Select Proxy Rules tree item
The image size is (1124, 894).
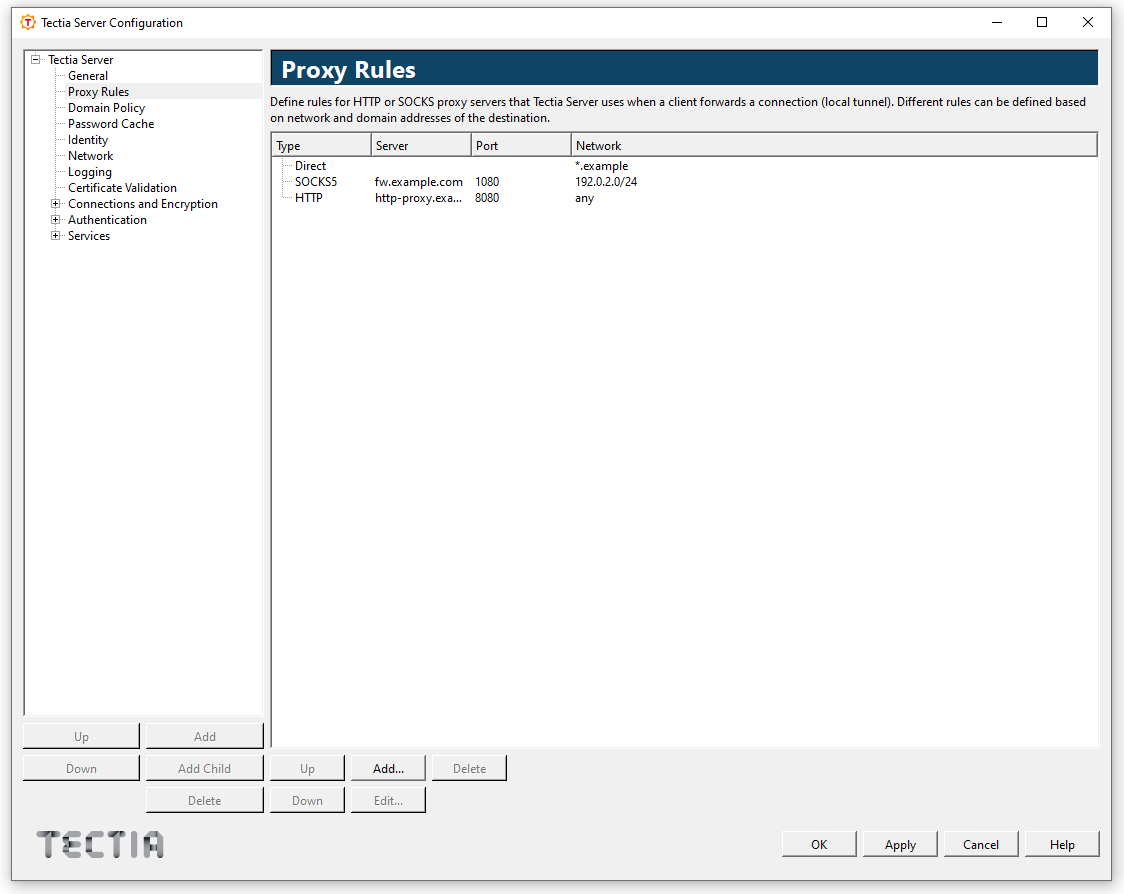98,92
